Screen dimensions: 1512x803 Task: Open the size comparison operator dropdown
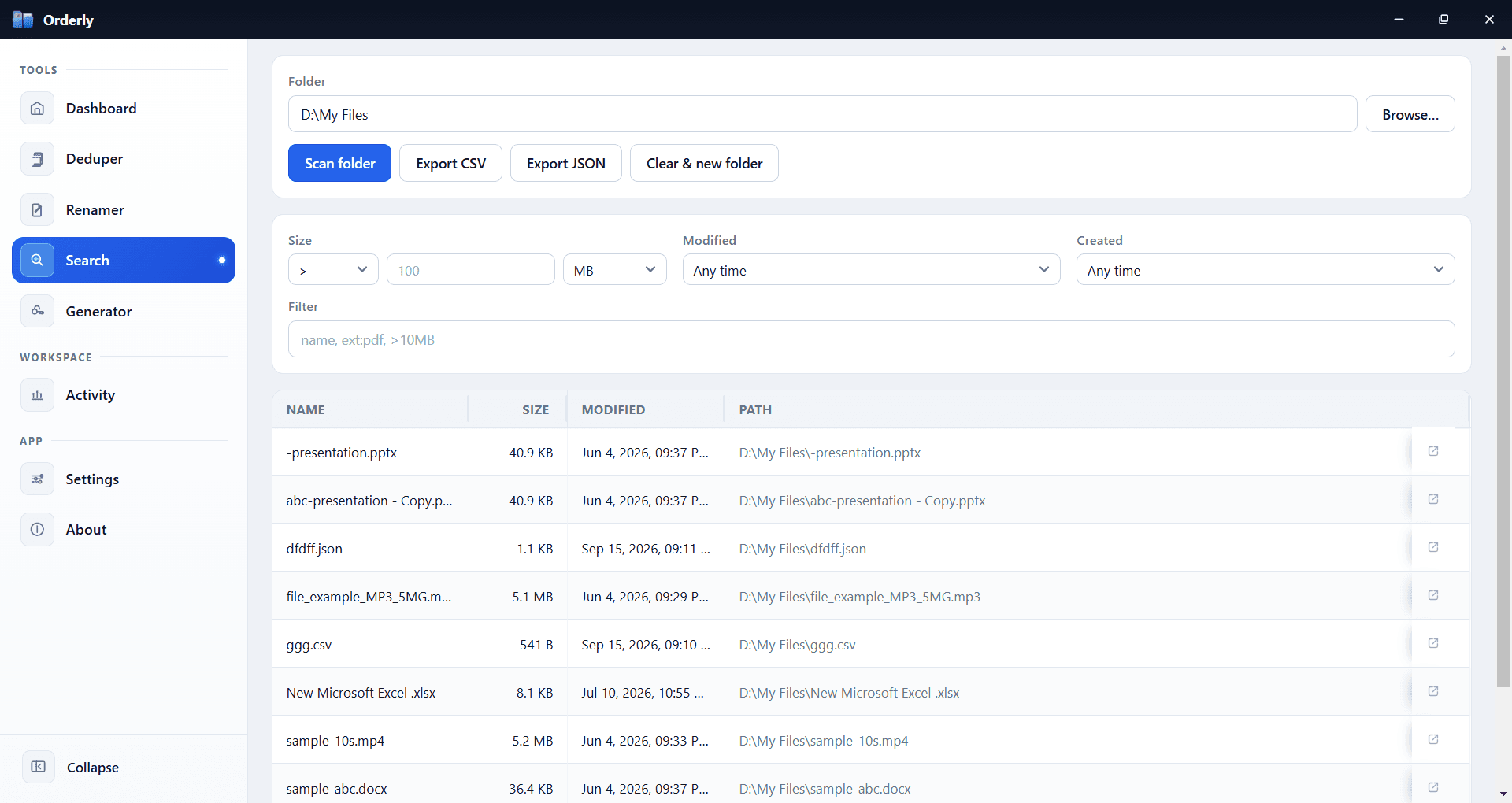coord(333,270)
